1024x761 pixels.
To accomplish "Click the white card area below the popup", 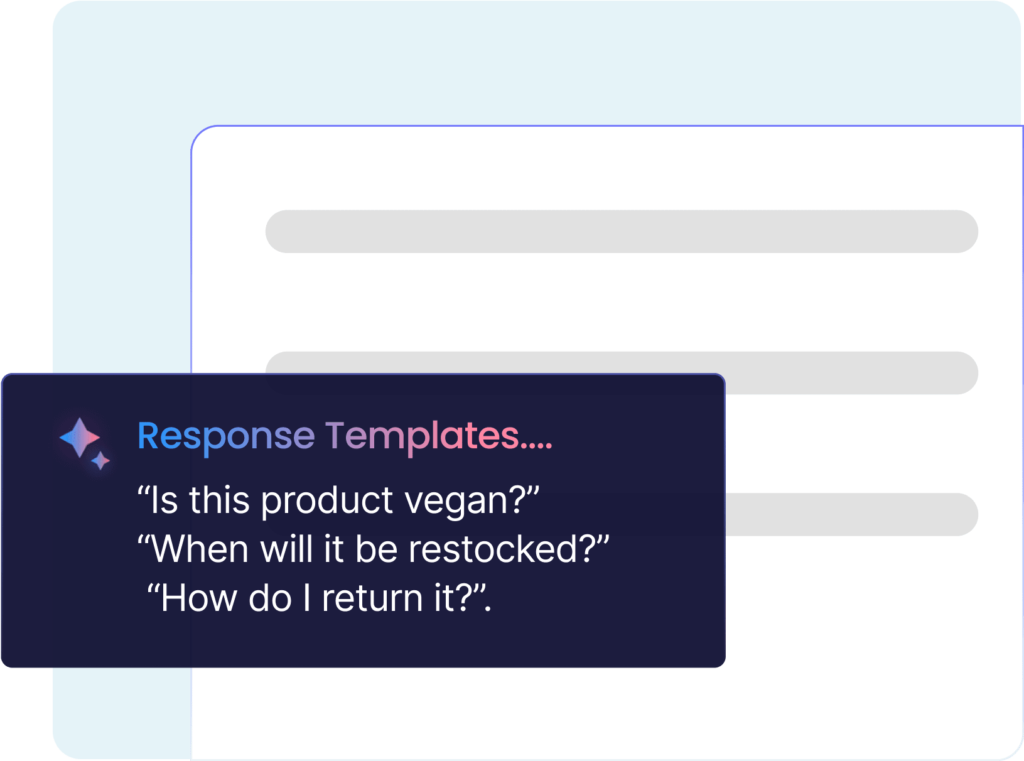I will click(x=600, y=715).
